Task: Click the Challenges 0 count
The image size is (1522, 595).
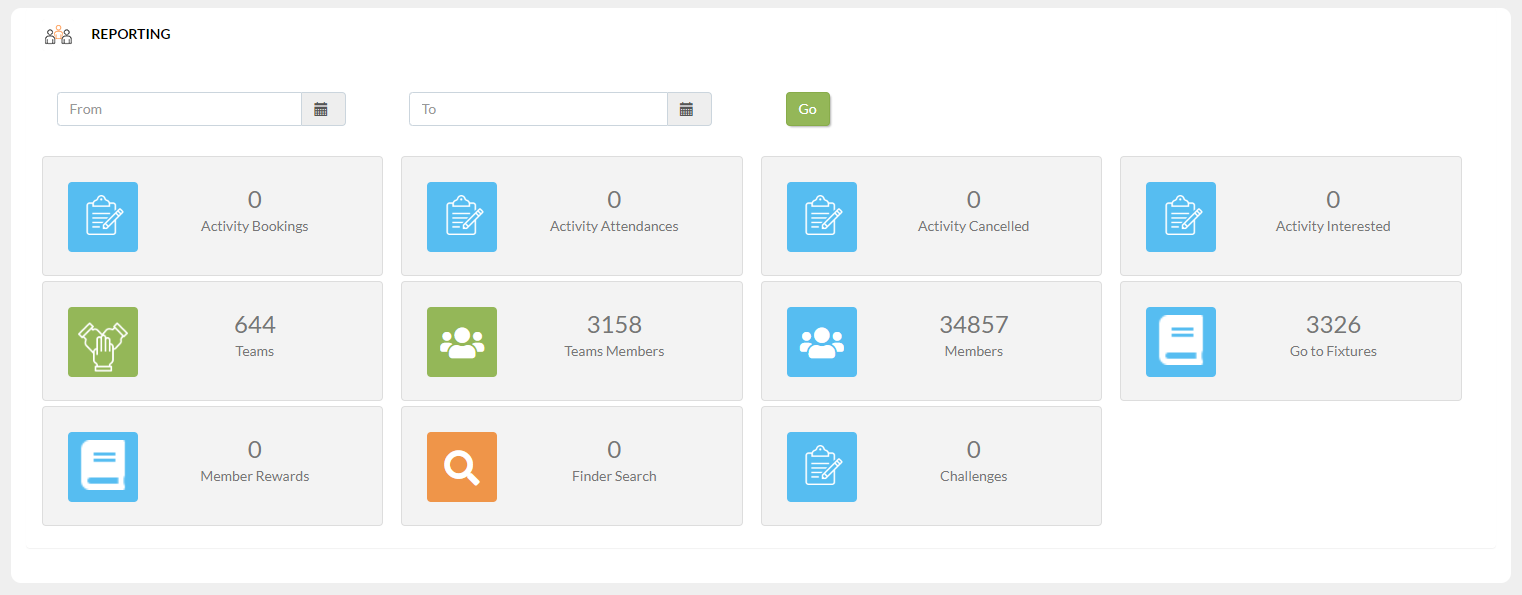Action: click(974, 450)
